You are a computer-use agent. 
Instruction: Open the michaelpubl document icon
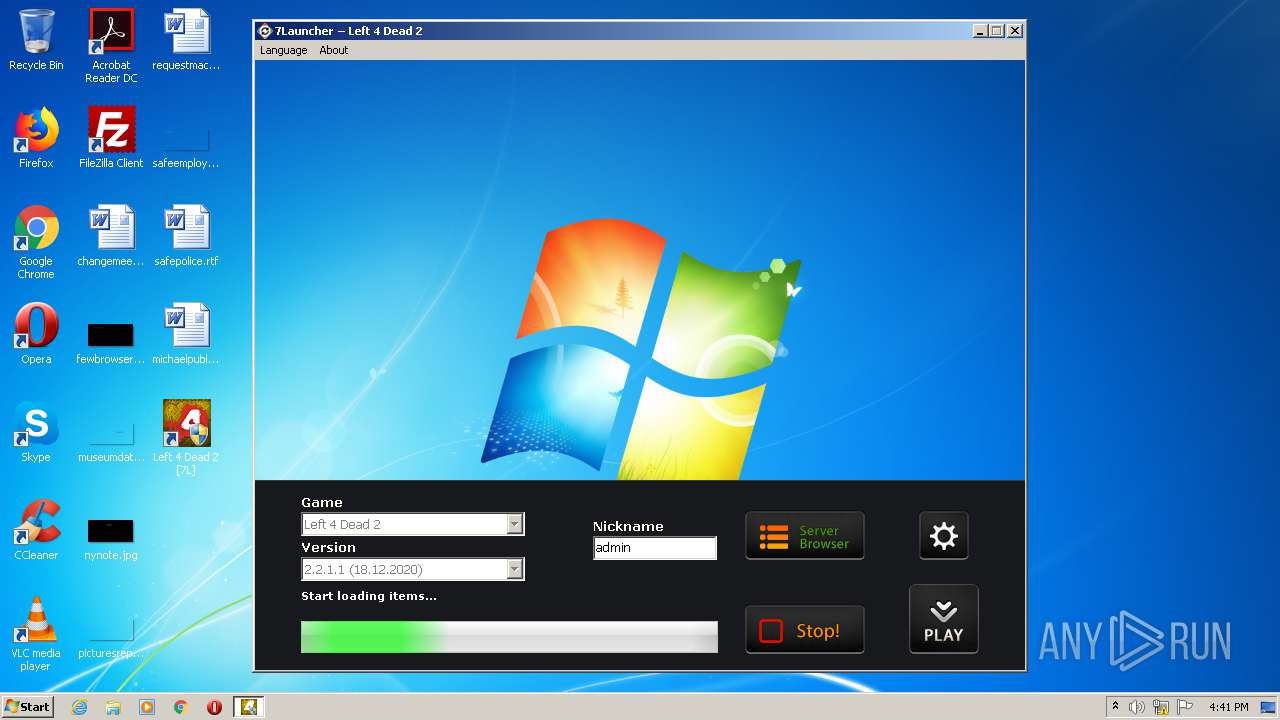186,334
